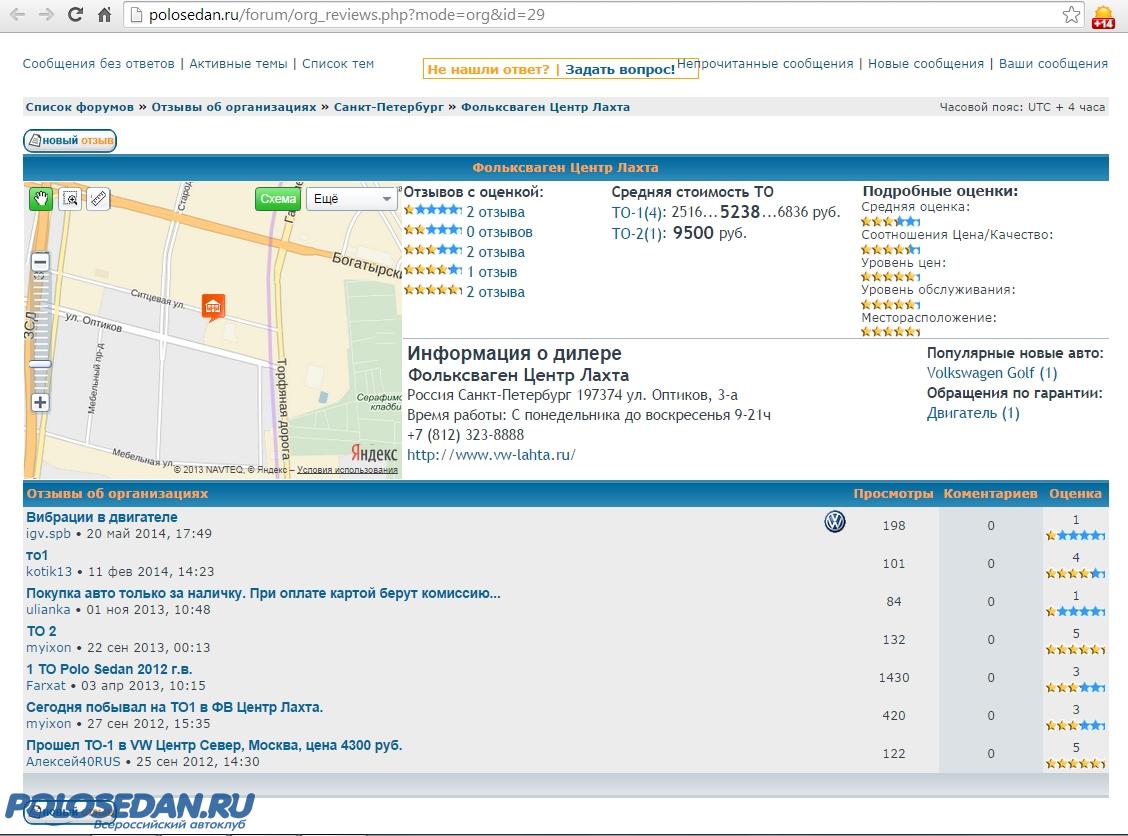Open 1 отзыв rating filter link
Viewport: 1128px width, 836px height.
click(492, 272)
